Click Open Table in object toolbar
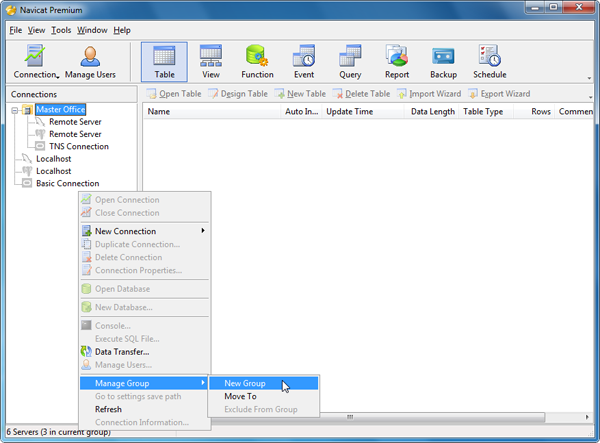The width and height of the screenshot is (600, 443). [x=174, y=94]
